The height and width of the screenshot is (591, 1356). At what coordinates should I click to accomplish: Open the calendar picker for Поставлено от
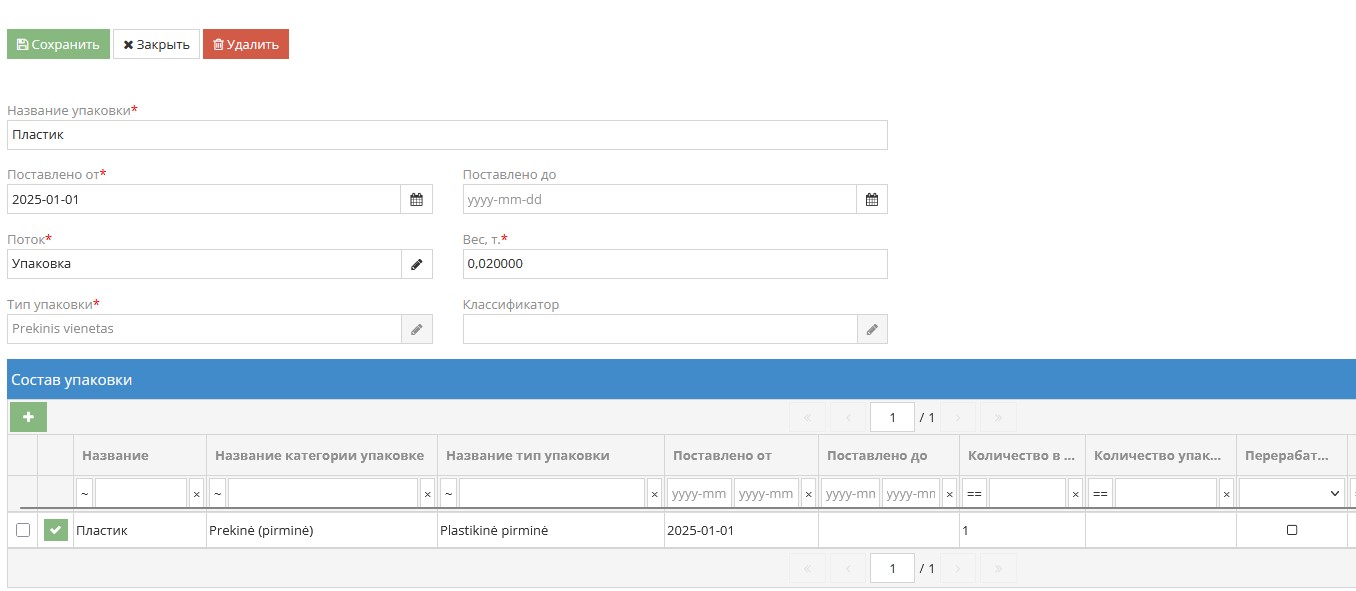(418, 198)
